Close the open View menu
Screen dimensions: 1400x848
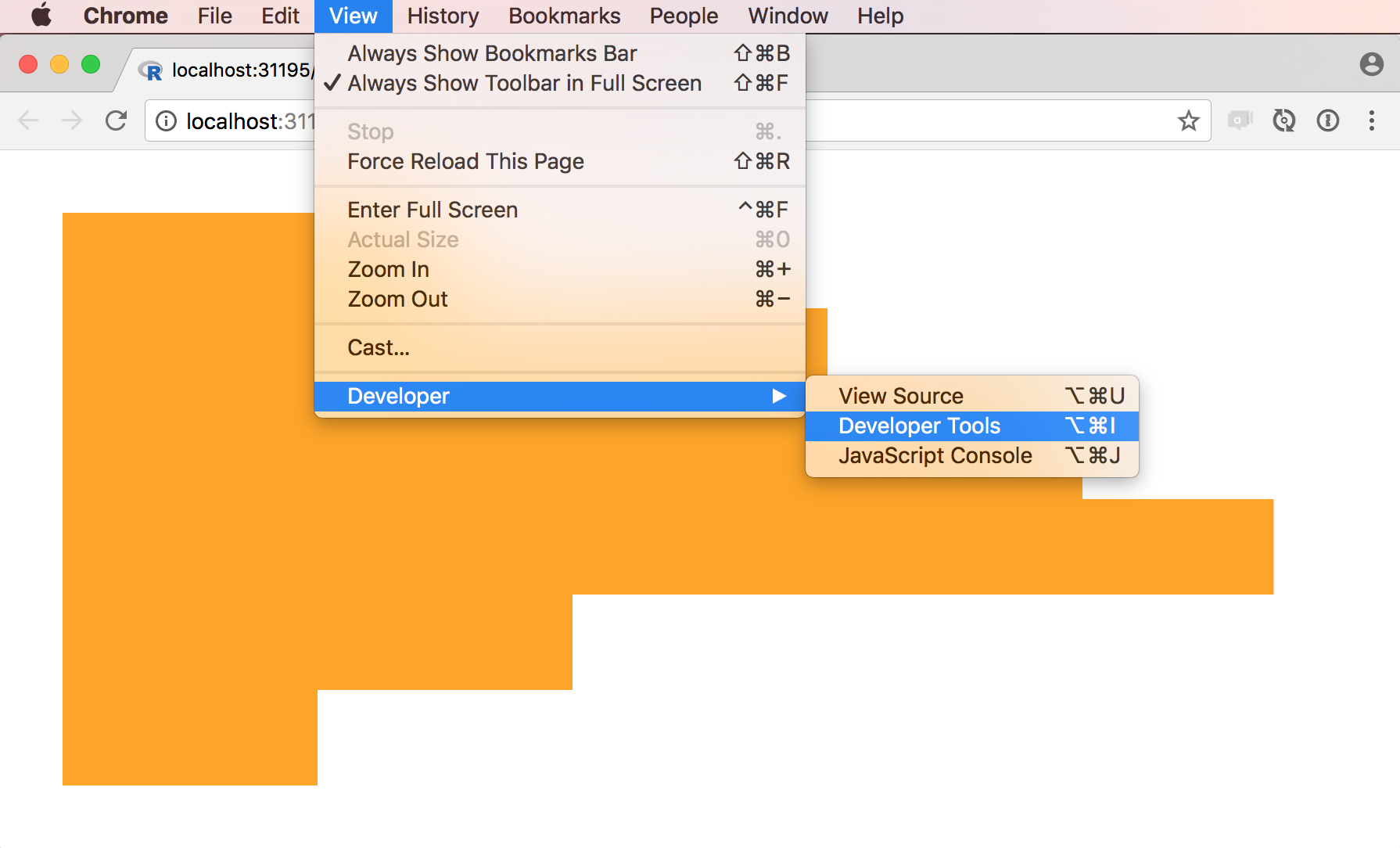coord(353,16)
